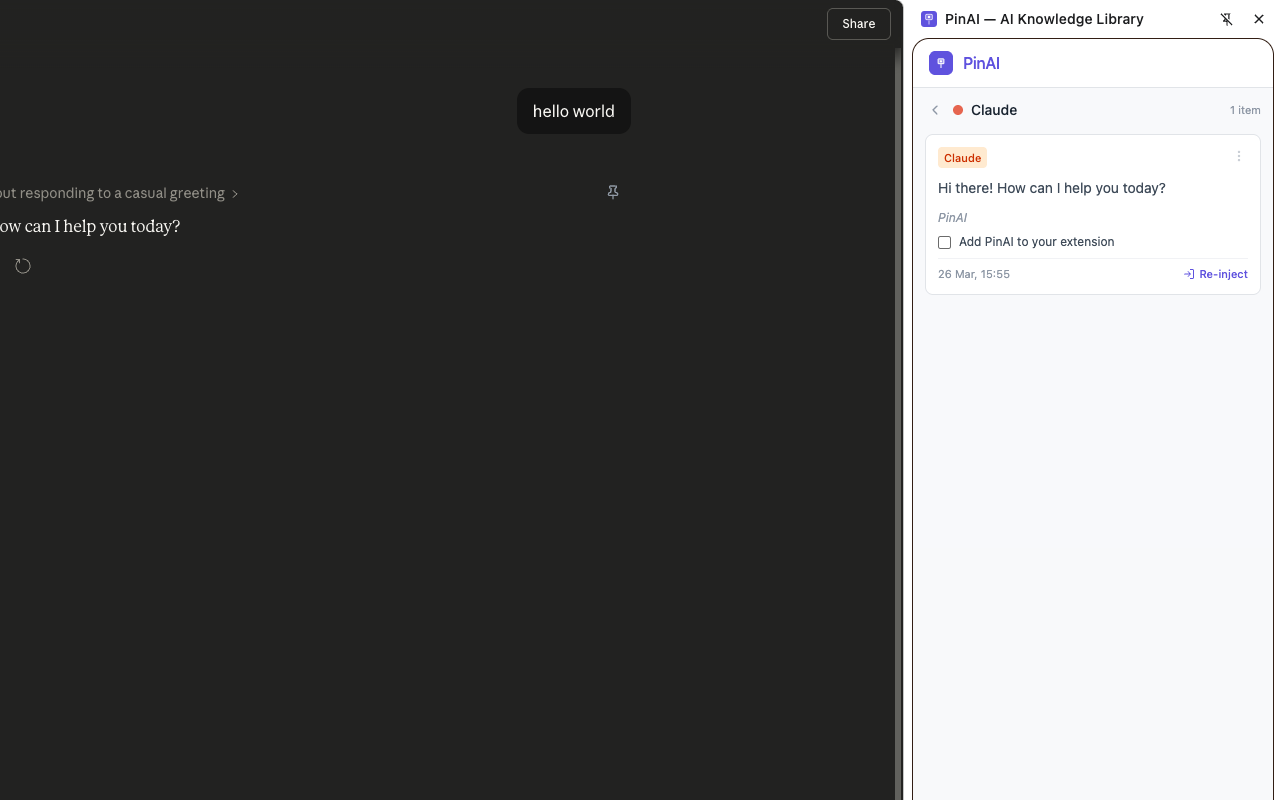Screen dimensions: 1280x800
Task: Close the PinAI Knowledge Library popup
Action: point(1259,19)
